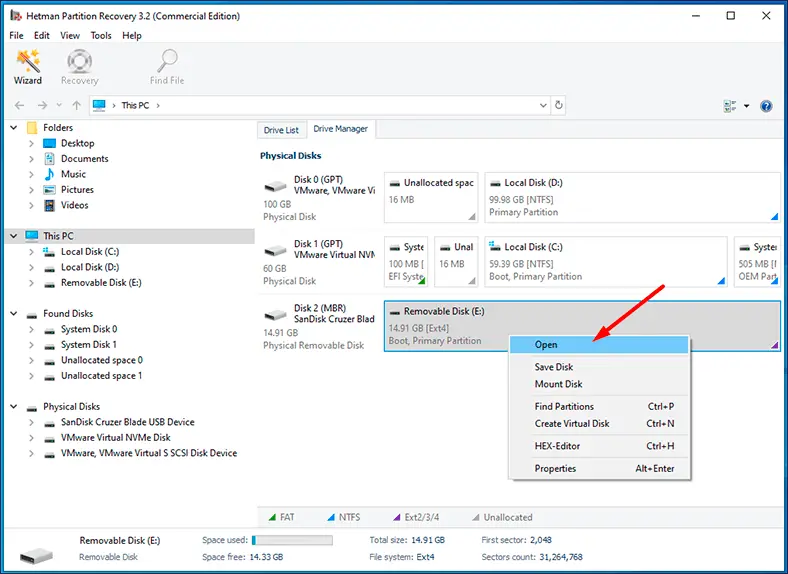Click This PC in address bar
The width and height of the screenshot is (788, 574).
click(x=135, y=106)
